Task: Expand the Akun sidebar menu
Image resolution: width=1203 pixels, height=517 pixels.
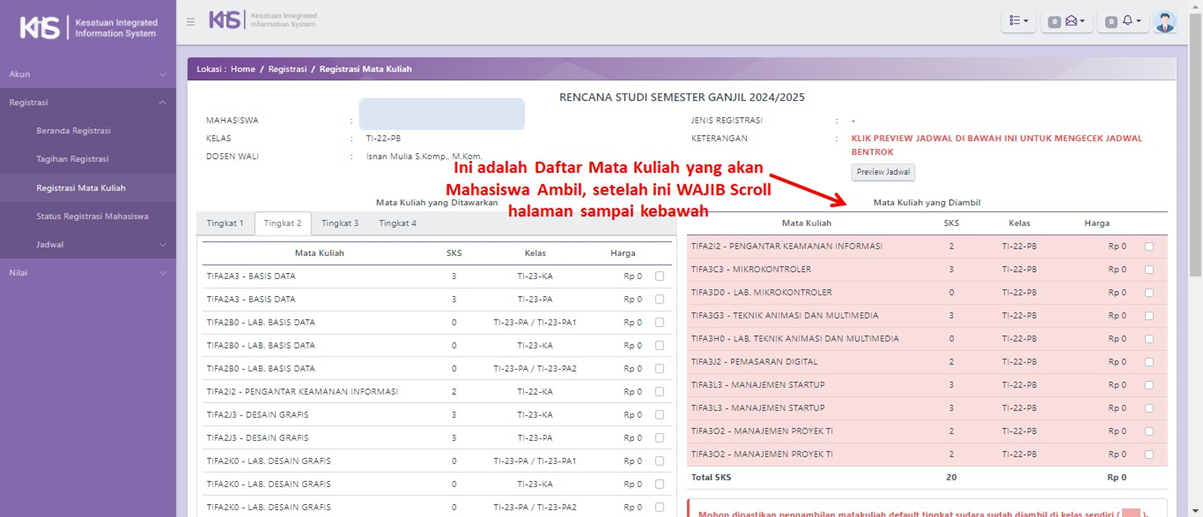Action: 88,74
